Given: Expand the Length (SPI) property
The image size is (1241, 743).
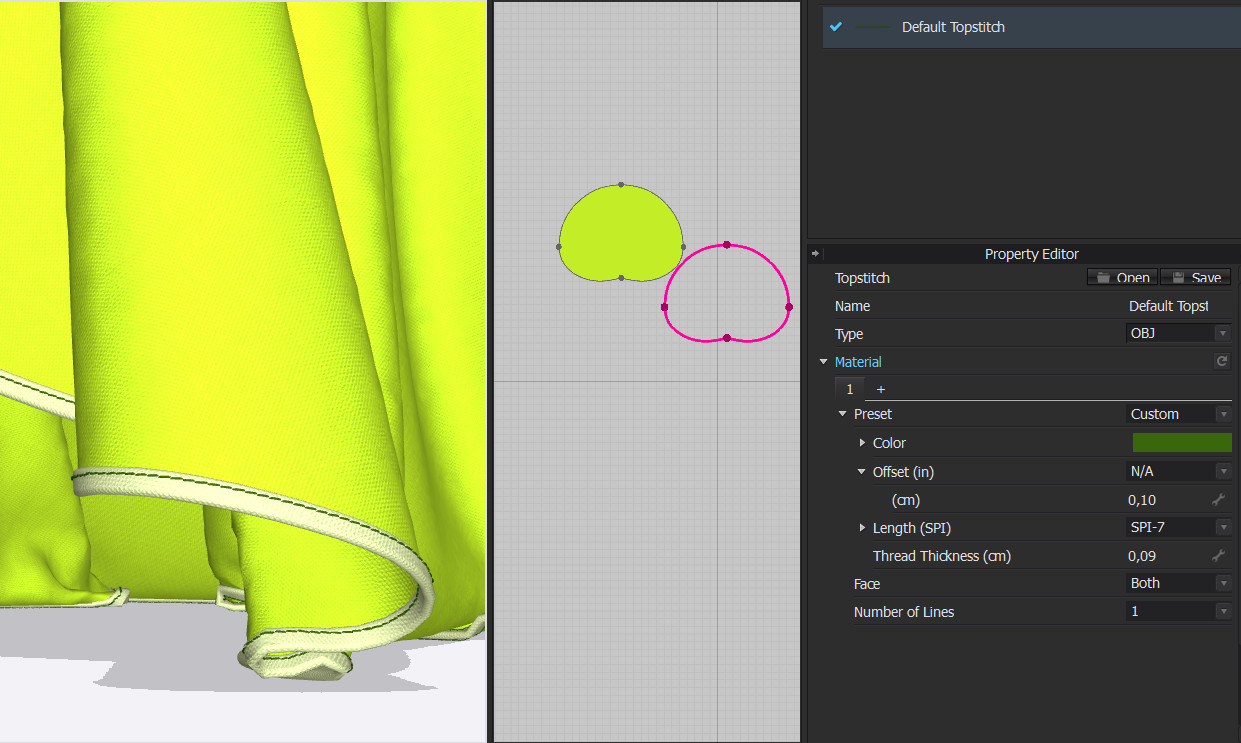Looking at the screenshot, I should pos(862,527).
